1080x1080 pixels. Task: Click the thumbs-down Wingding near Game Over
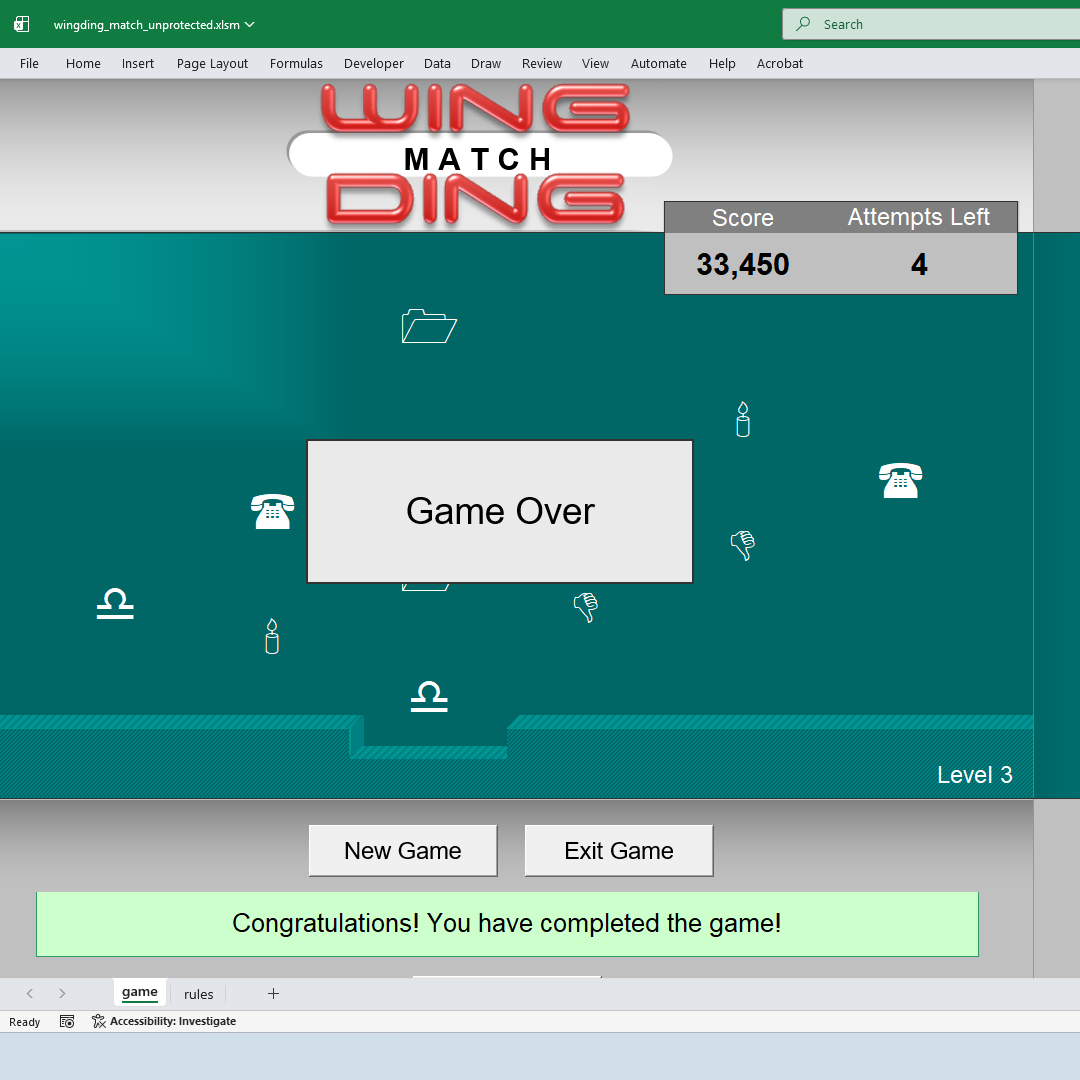[x=586, y=607]
